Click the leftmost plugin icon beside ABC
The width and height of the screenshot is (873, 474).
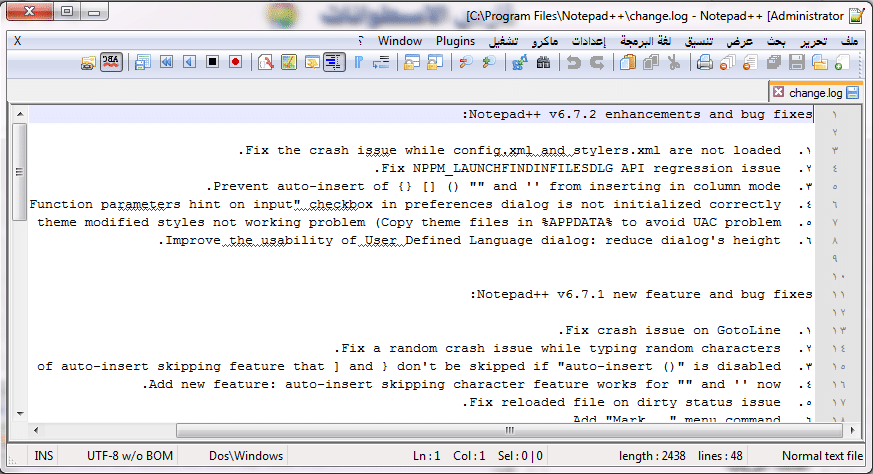point(89,62)
